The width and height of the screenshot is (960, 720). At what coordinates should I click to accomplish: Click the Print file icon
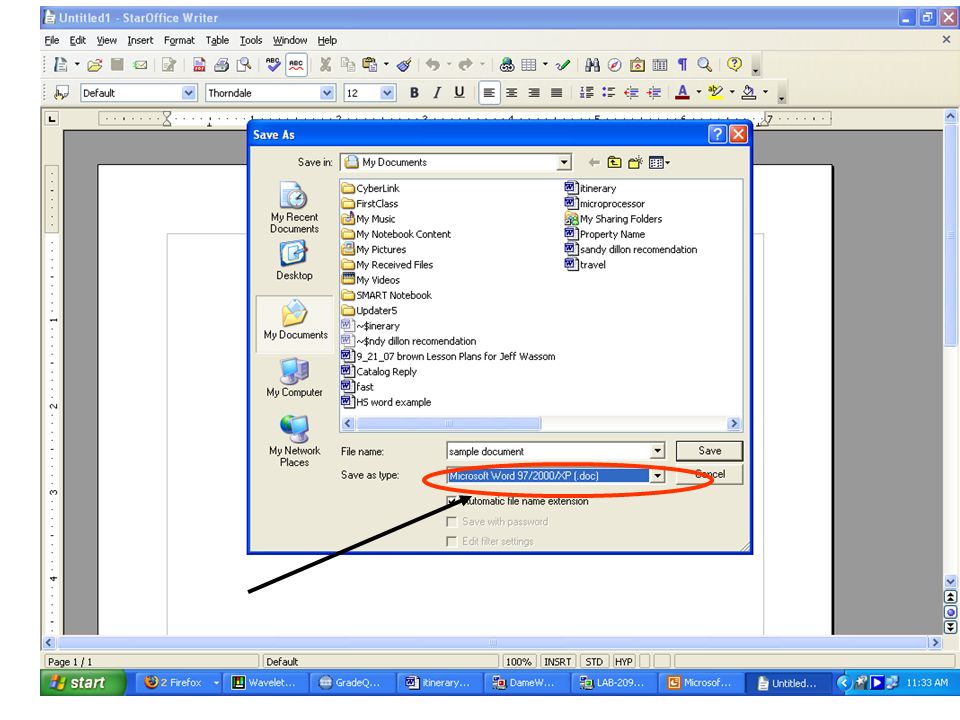(x=221, y=64)
